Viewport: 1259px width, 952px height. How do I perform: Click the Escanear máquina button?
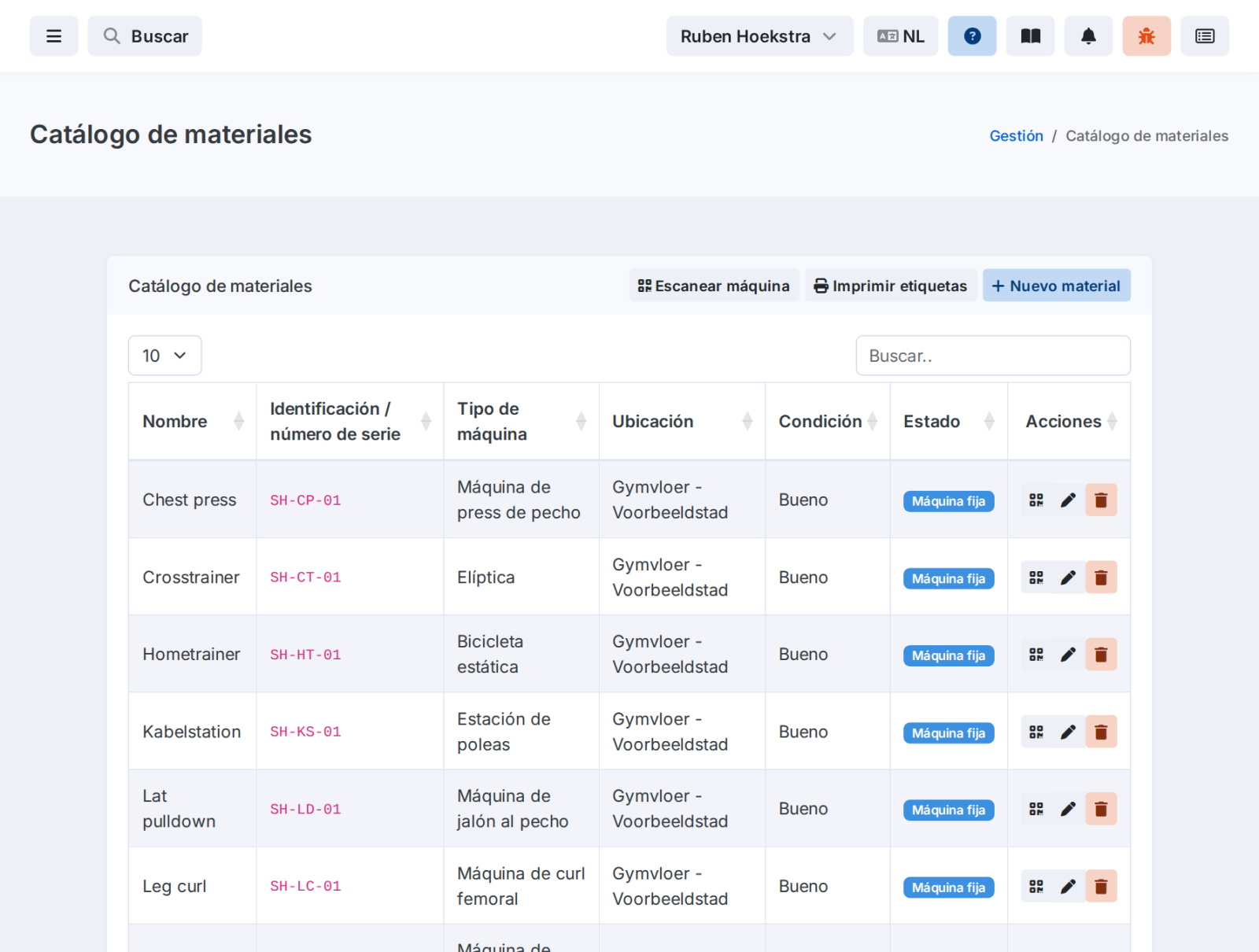pyautogui.click(x=714, y=286)
